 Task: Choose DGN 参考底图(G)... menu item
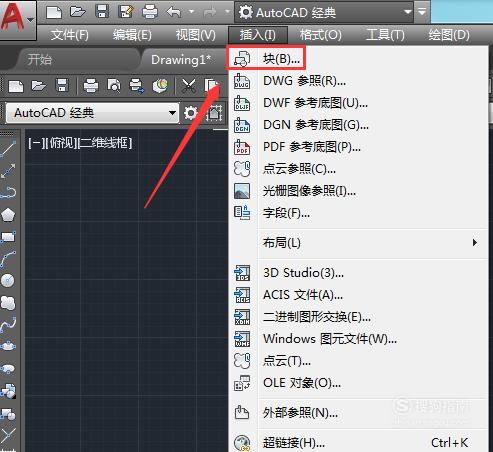[x=358, y=125]
